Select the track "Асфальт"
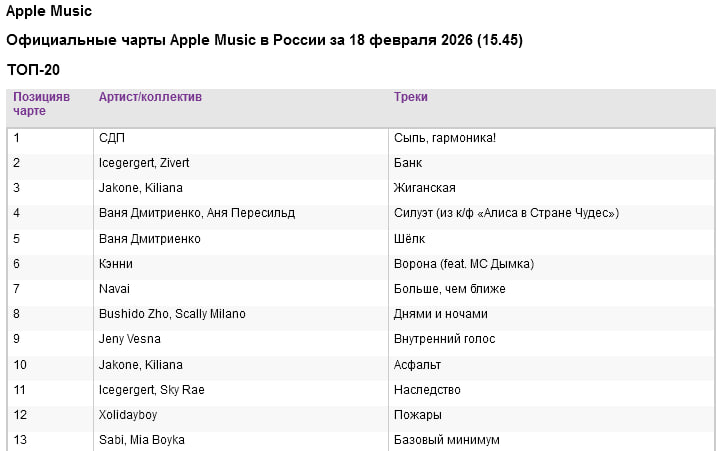721x451 pixels. click(x=418, y=365)
